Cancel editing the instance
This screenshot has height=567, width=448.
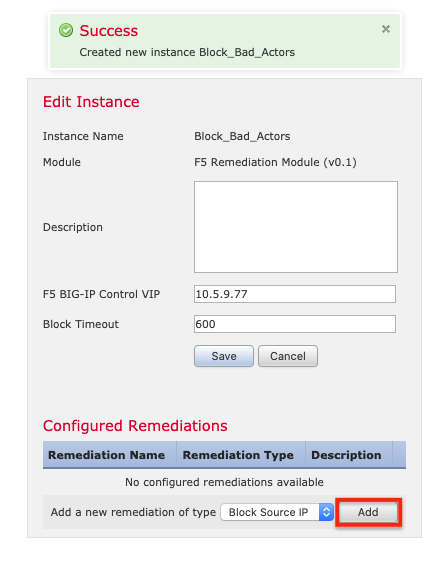288,356
